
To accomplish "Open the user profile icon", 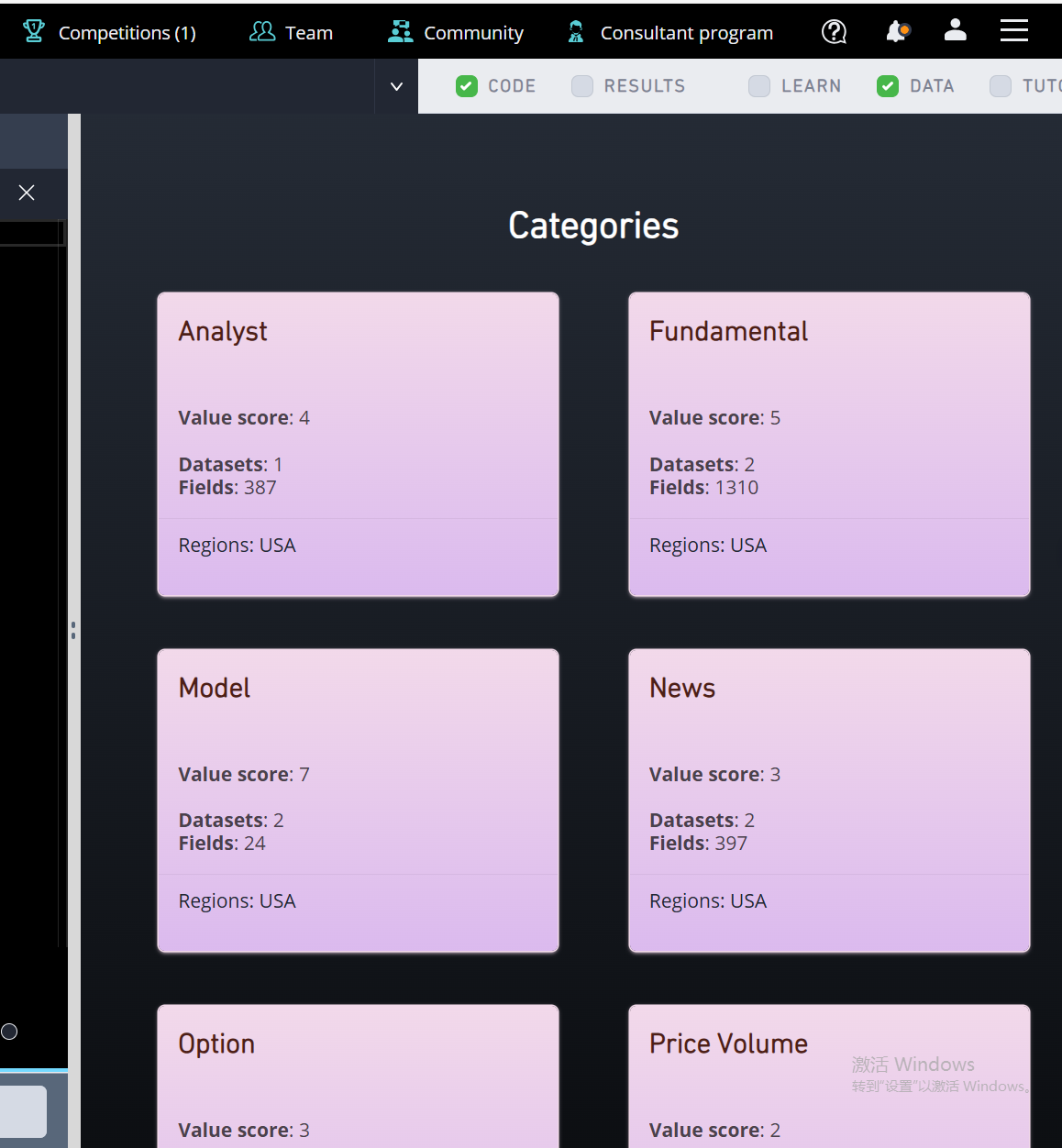I will point(956,30).
